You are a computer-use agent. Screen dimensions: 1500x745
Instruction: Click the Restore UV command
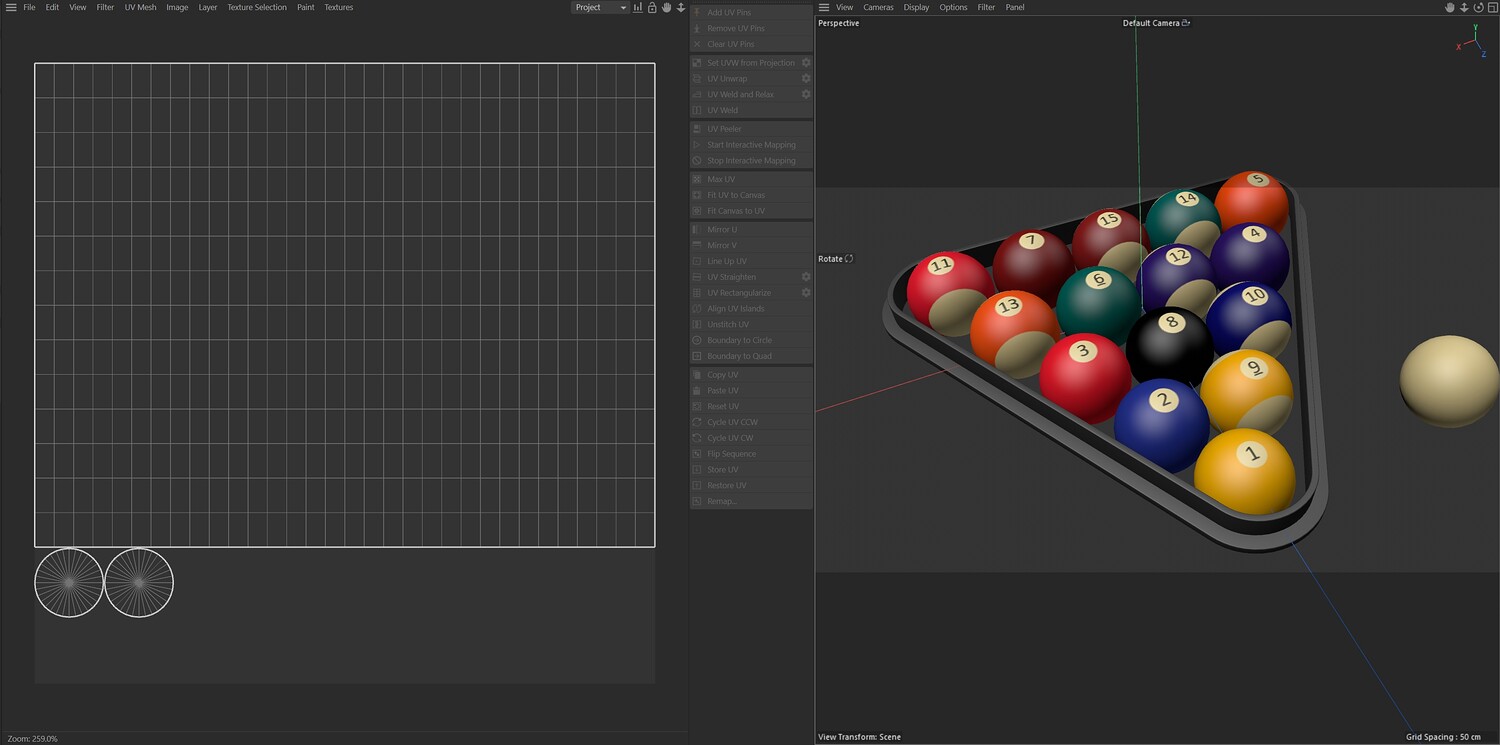pyautogui.click(x=751, y=485)
